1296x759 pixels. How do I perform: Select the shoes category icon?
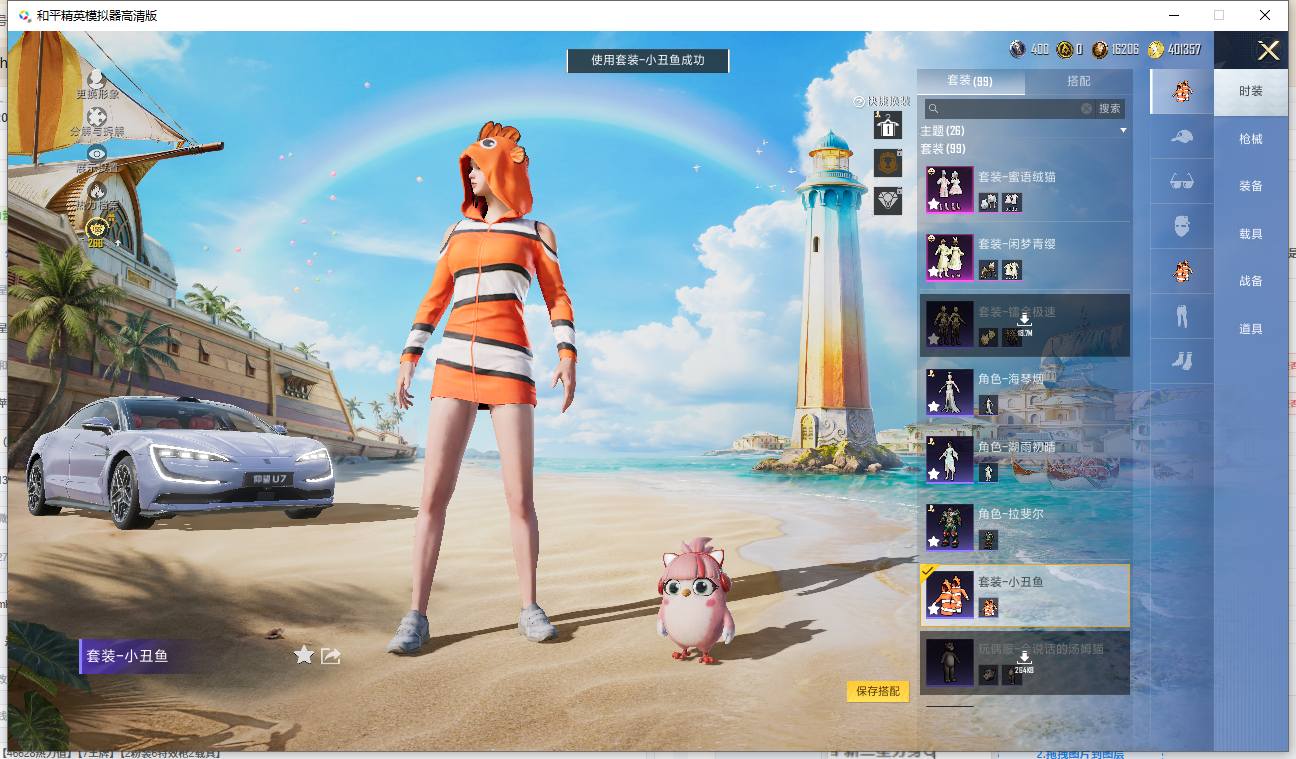click(x=1182, y=360)
